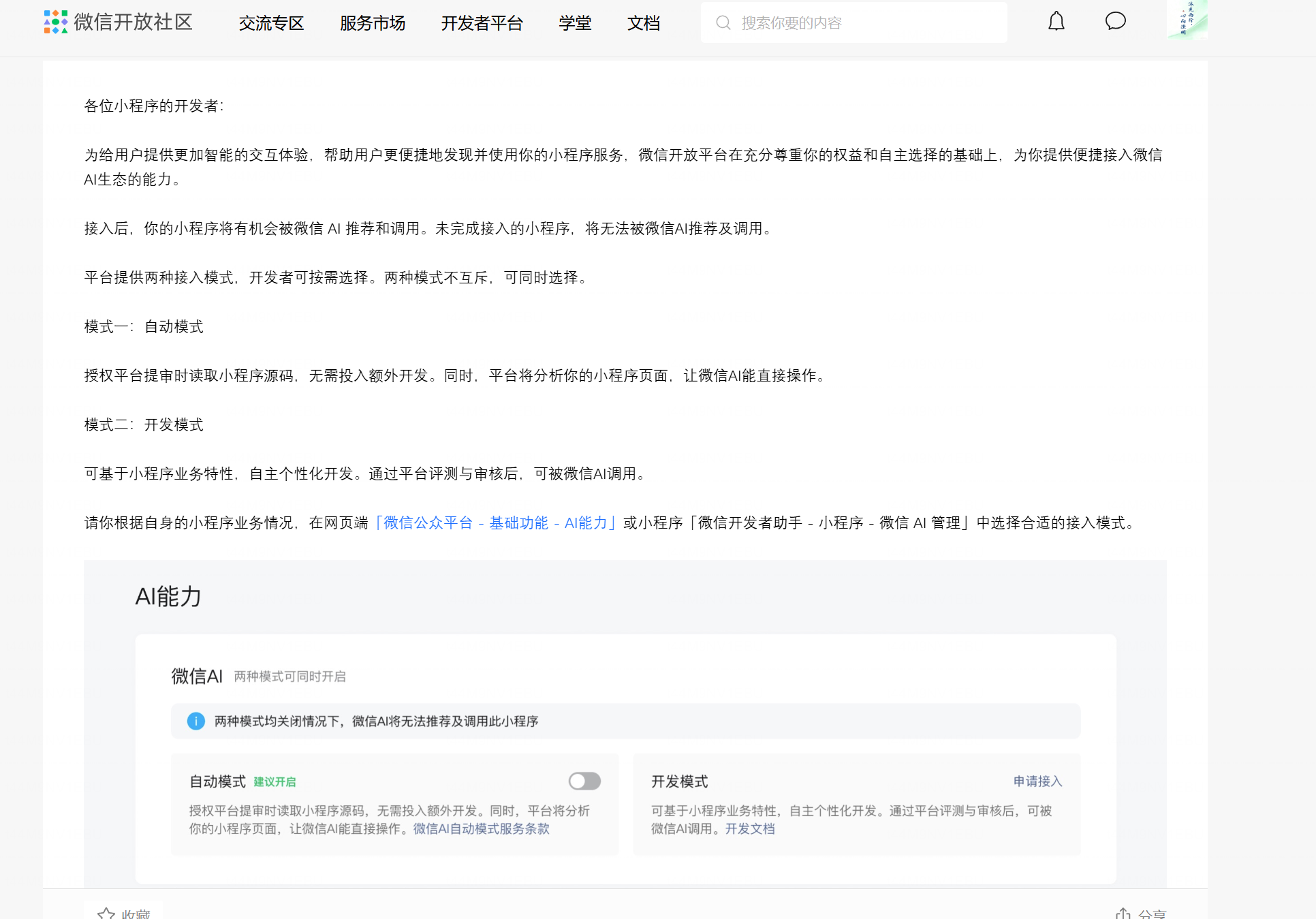The height and width of the screenshot is (919, 1316).
Task: Click the search magnifier icon
Action: 723,23
